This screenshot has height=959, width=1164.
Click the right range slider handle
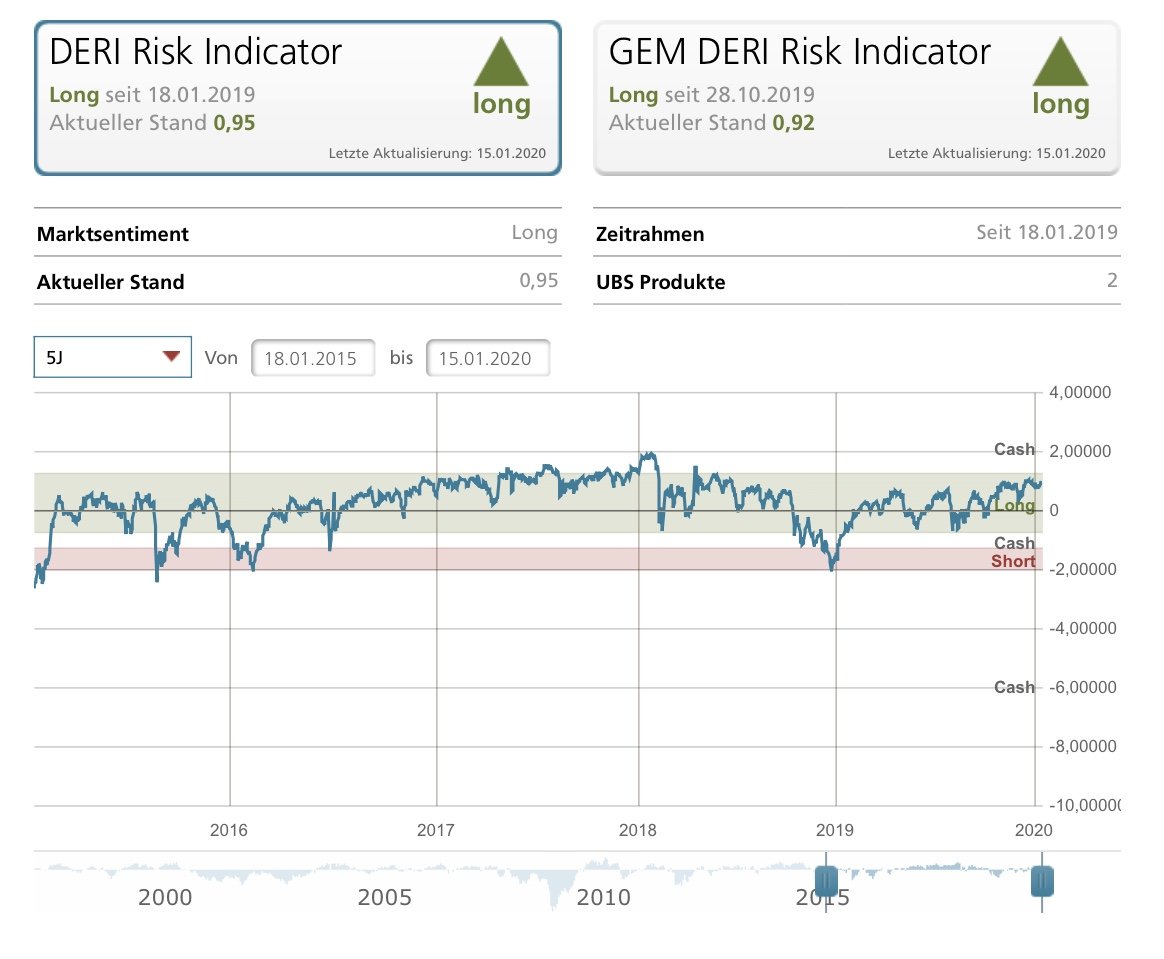coord(1042,881)
